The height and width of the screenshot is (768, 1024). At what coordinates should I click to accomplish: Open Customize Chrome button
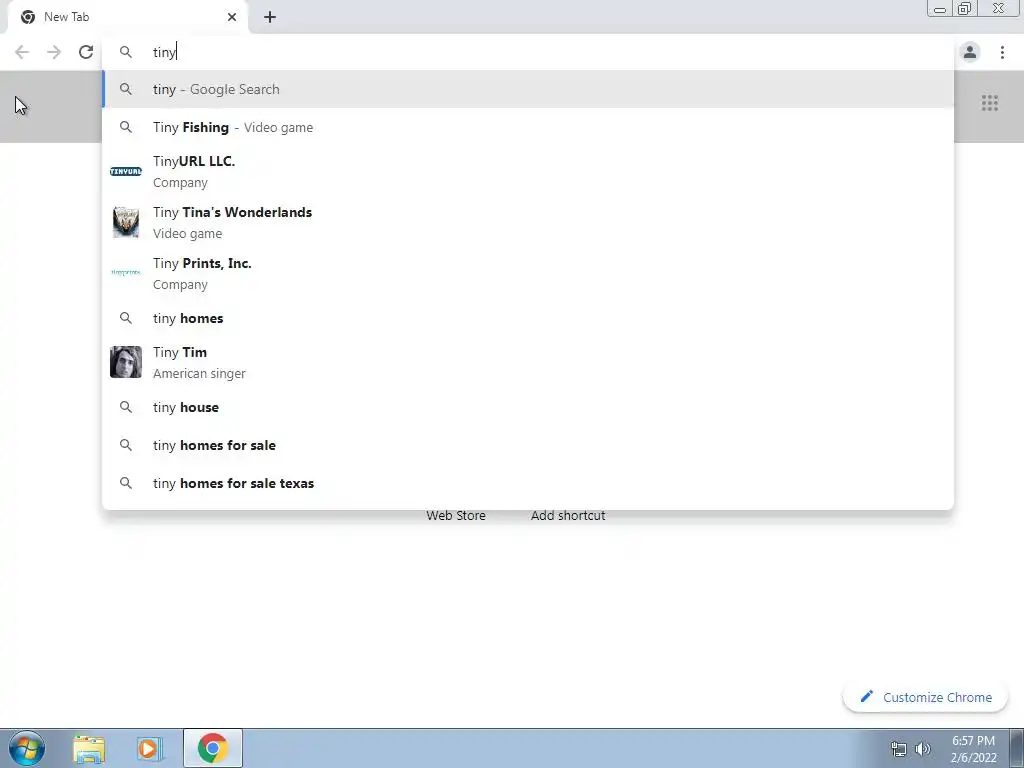tap(925, 697)
